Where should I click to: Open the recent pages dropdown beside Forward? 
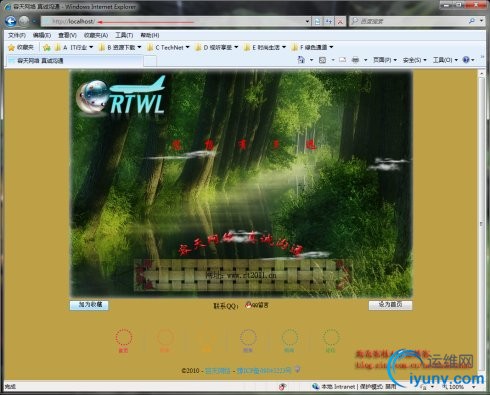coord(34,22)
